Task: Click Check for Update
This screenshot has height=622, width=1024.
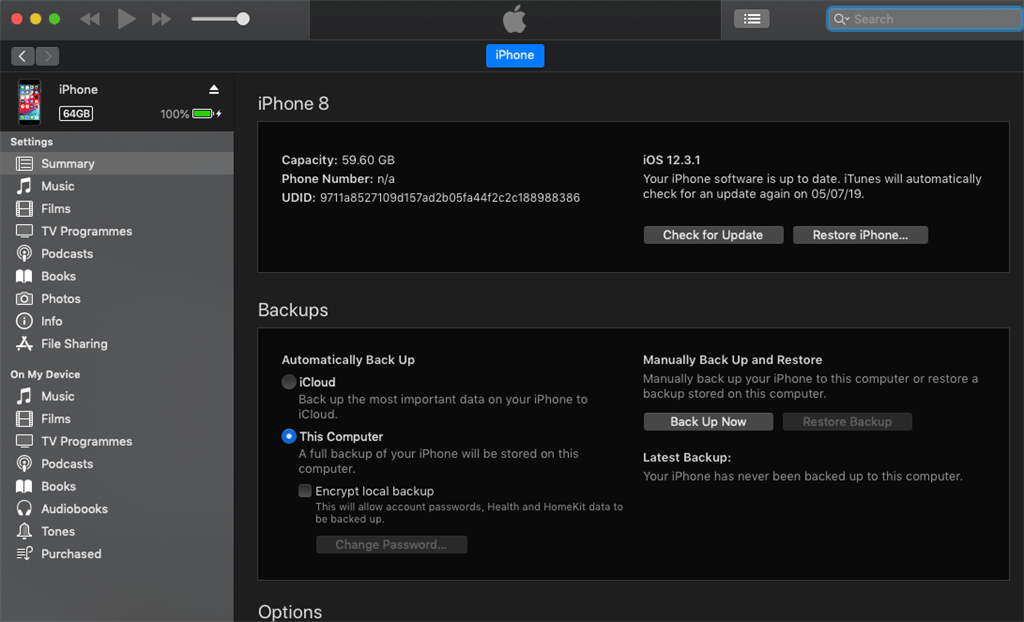Action: click(x=713, y=234)
